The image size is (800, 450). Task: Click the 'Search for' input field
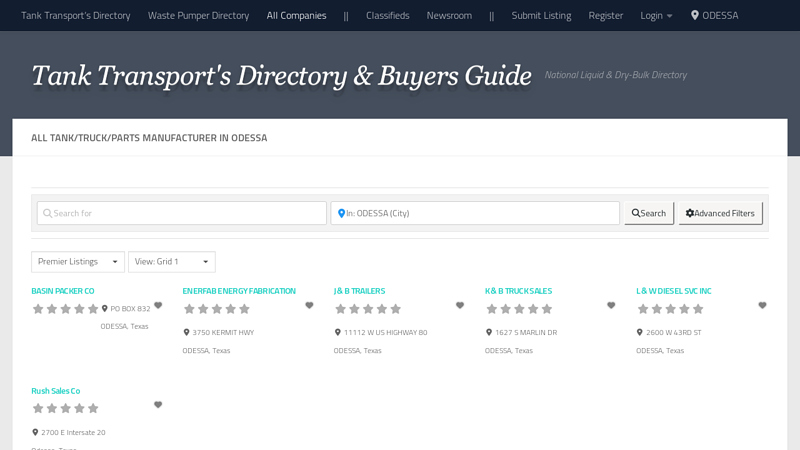pos(182,213)
